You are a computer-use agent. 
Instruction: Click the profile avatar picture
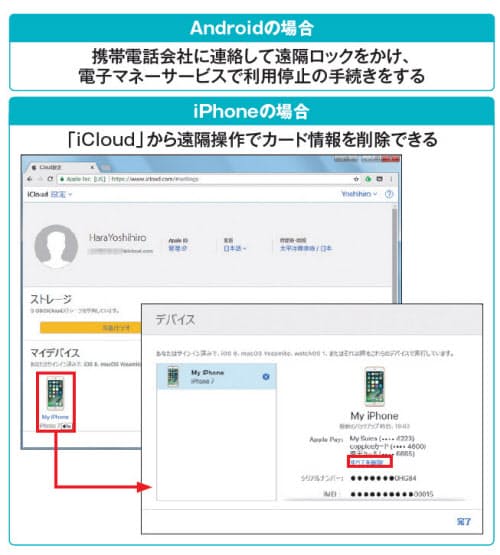click(x=56, y=246)
